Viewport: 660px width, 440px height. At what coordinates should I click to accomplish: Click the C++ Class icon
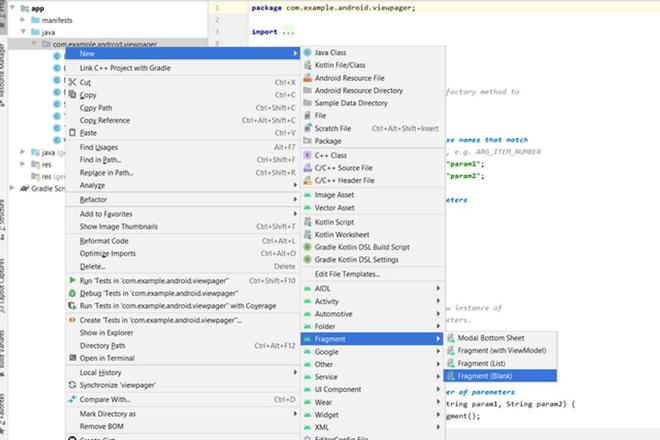(307, 156)
